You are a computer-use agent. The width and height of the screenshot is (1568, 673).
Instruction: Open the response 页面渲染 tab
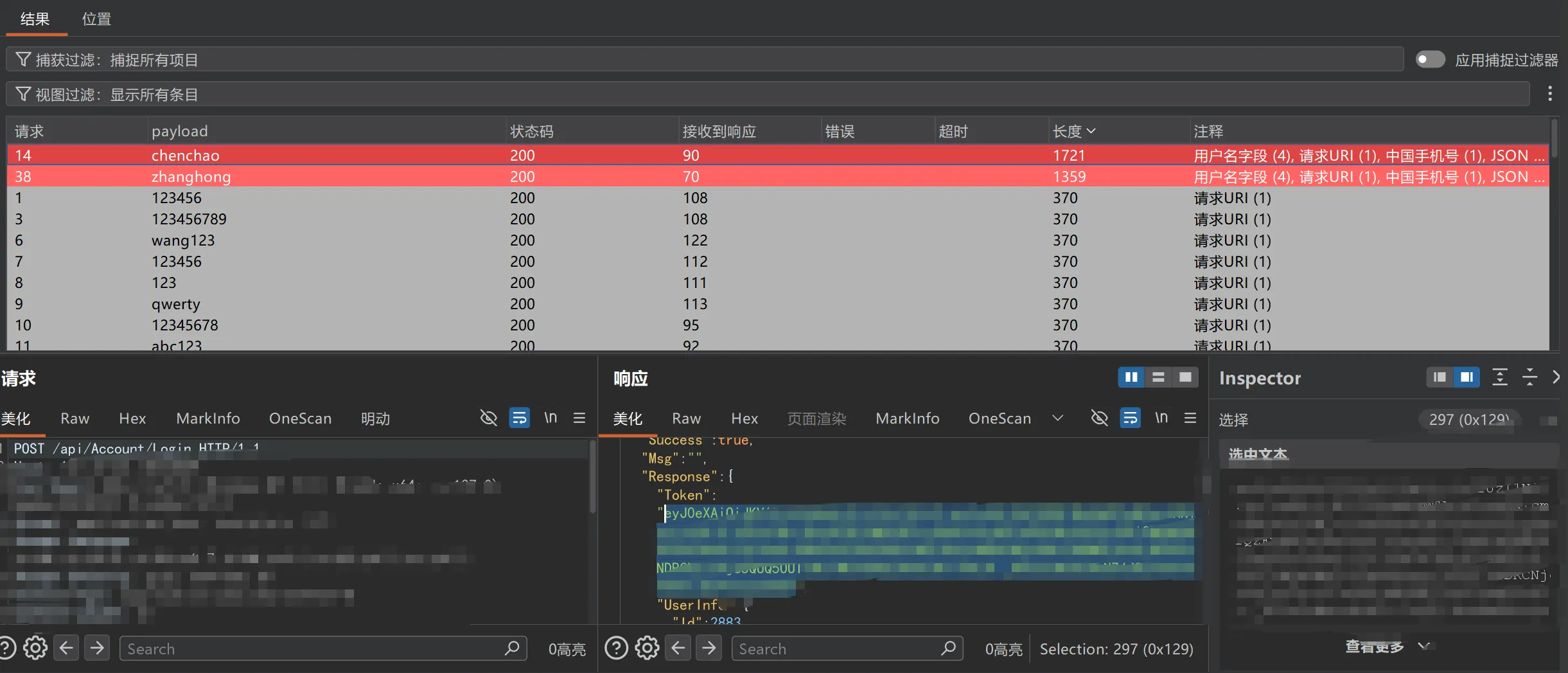click(x=816, y=418)
